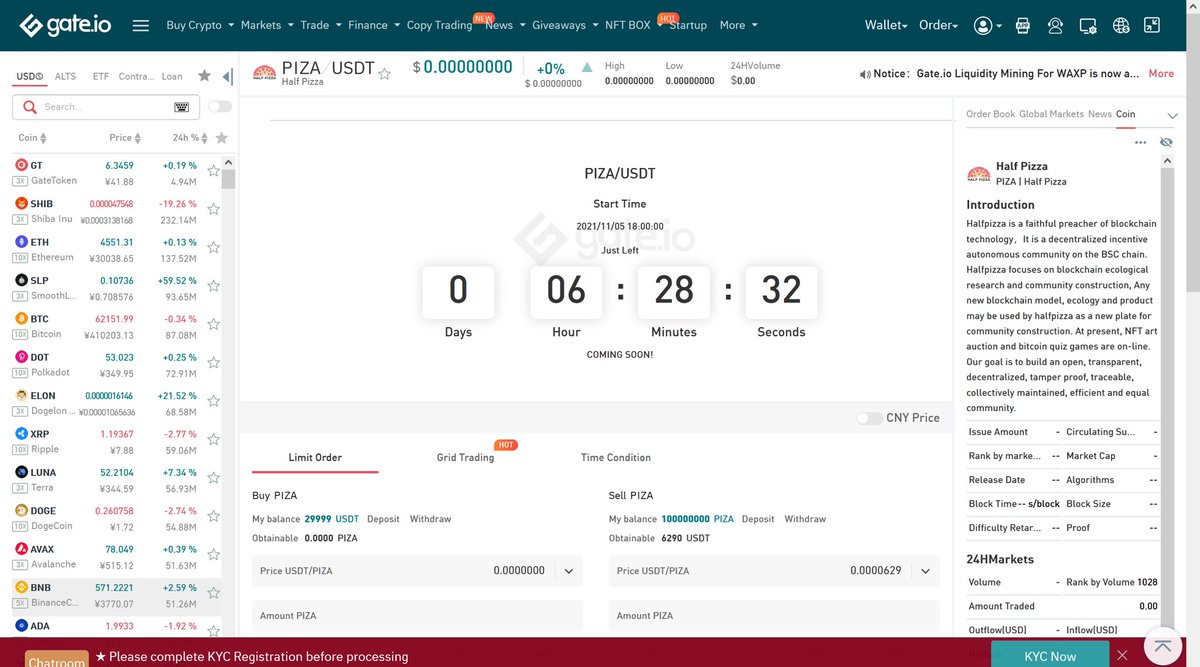This screenshot has height=667, width=1200.
Task: Favorite the ETH row star
Action: 213,249
